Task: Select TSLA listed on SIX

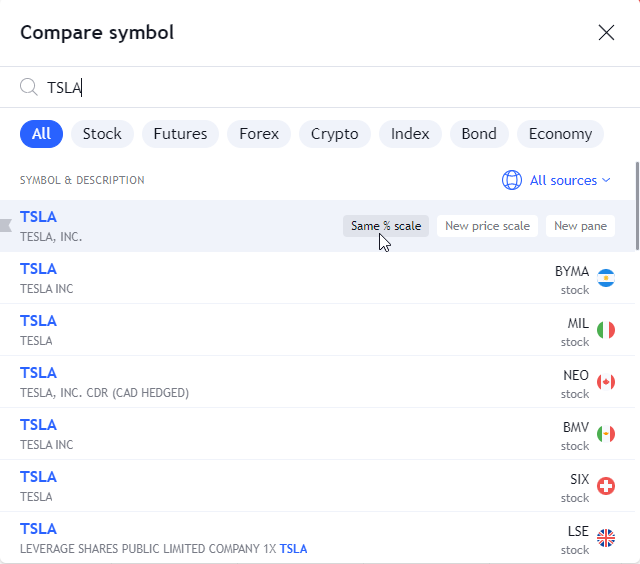Action: (x=318, y=486)
